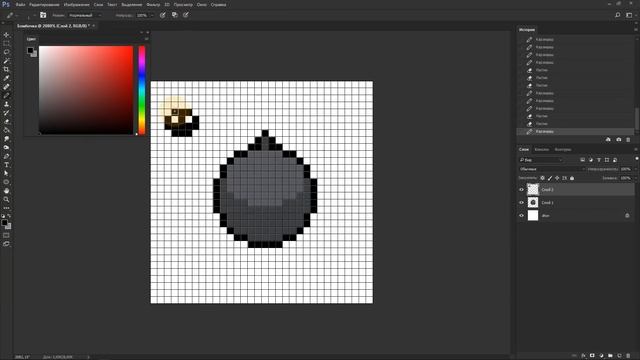Add layer style using fx icon

[x=584, y=356]
